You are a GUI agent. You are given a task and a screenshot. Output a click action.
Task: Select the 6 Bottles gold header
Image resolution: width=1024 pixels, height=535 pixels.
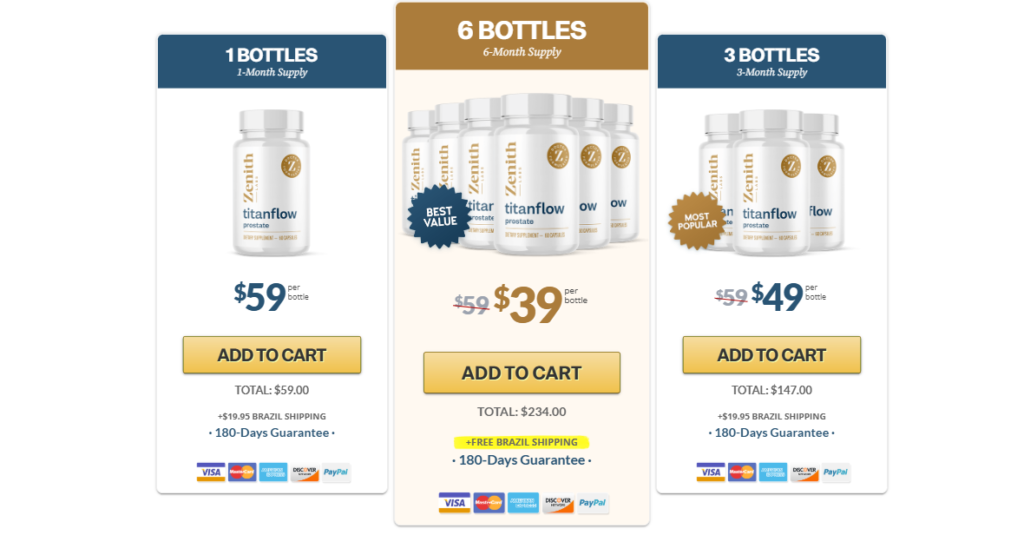[x=522, y=37]
